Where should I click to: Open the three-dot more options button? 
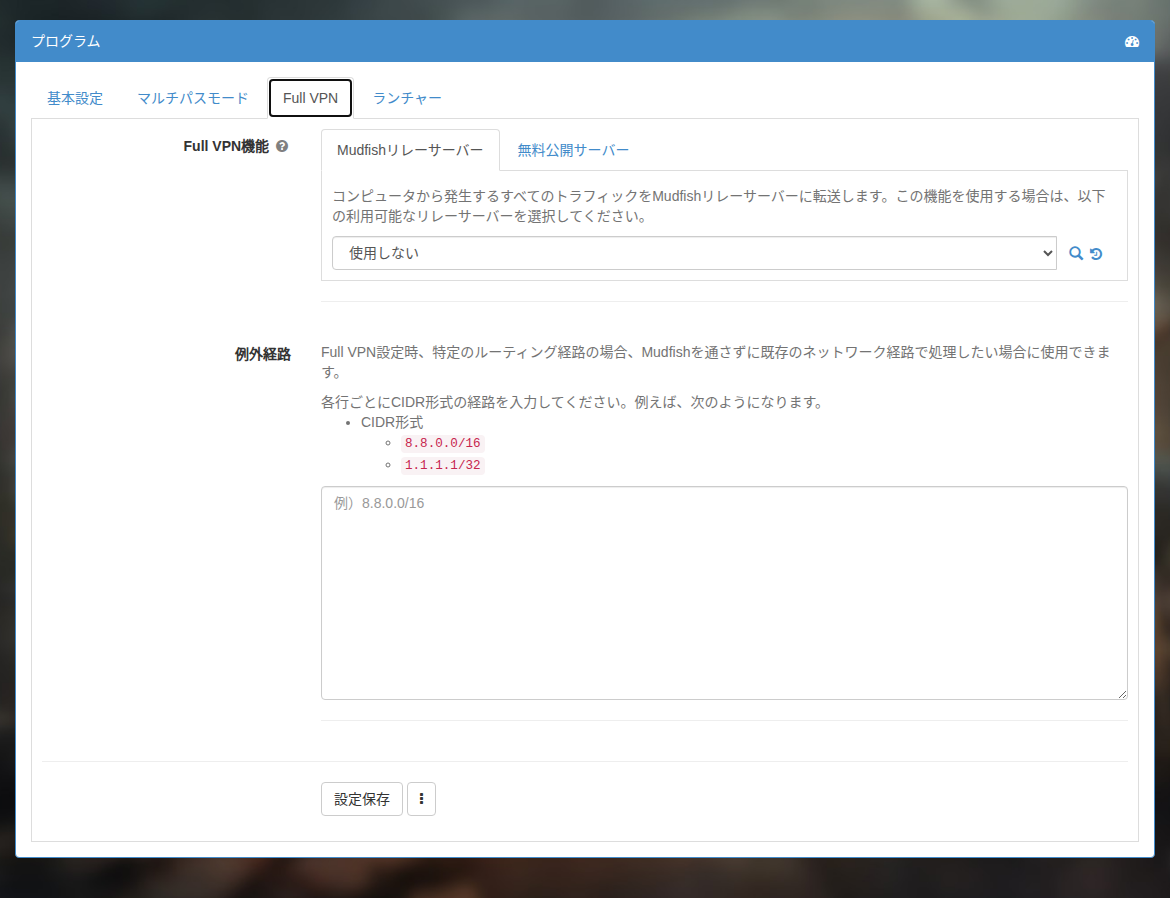coord(422,799)
